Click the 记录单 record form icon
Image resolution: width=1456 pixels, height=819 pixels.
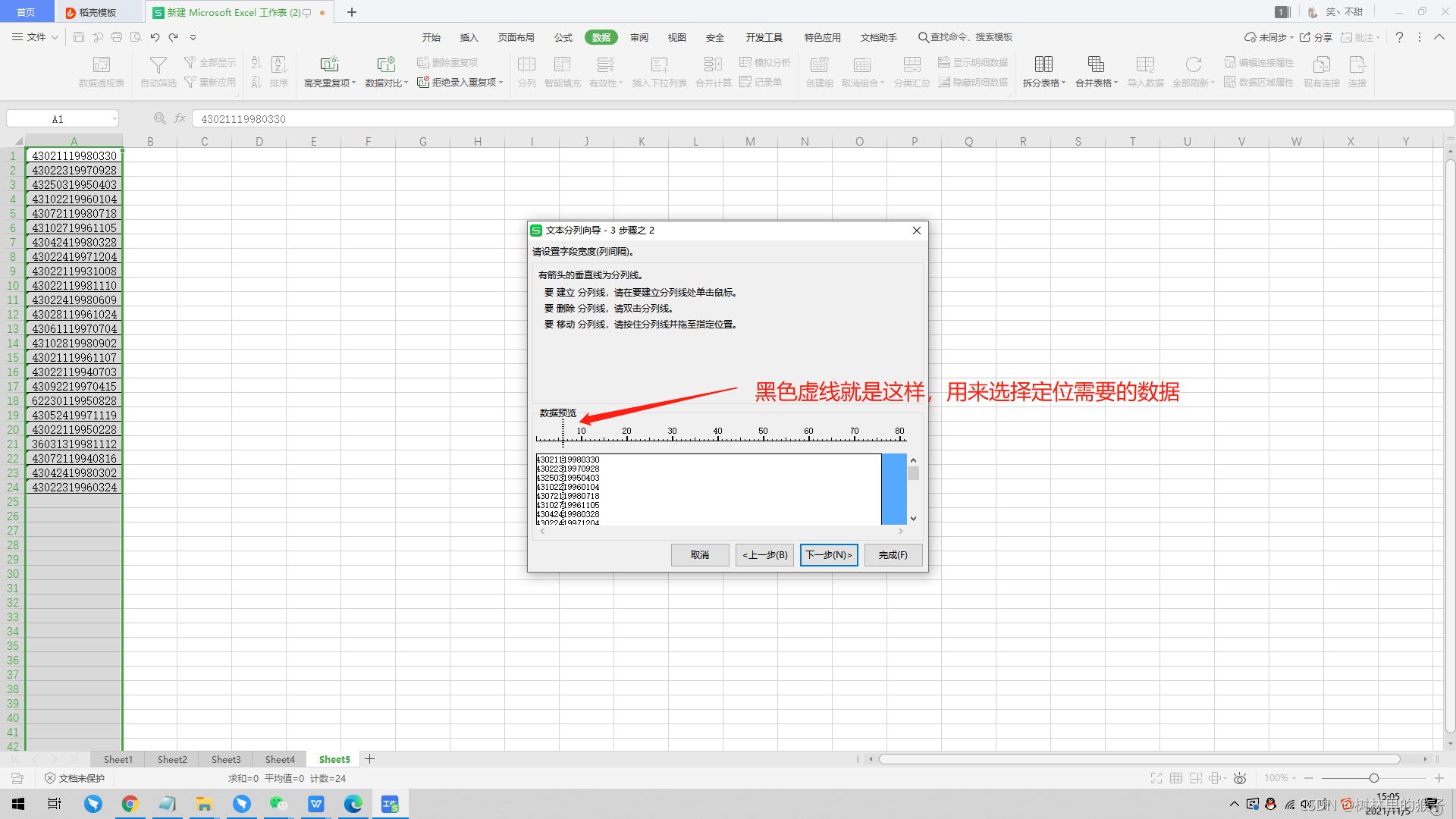[x=761, y=82]
